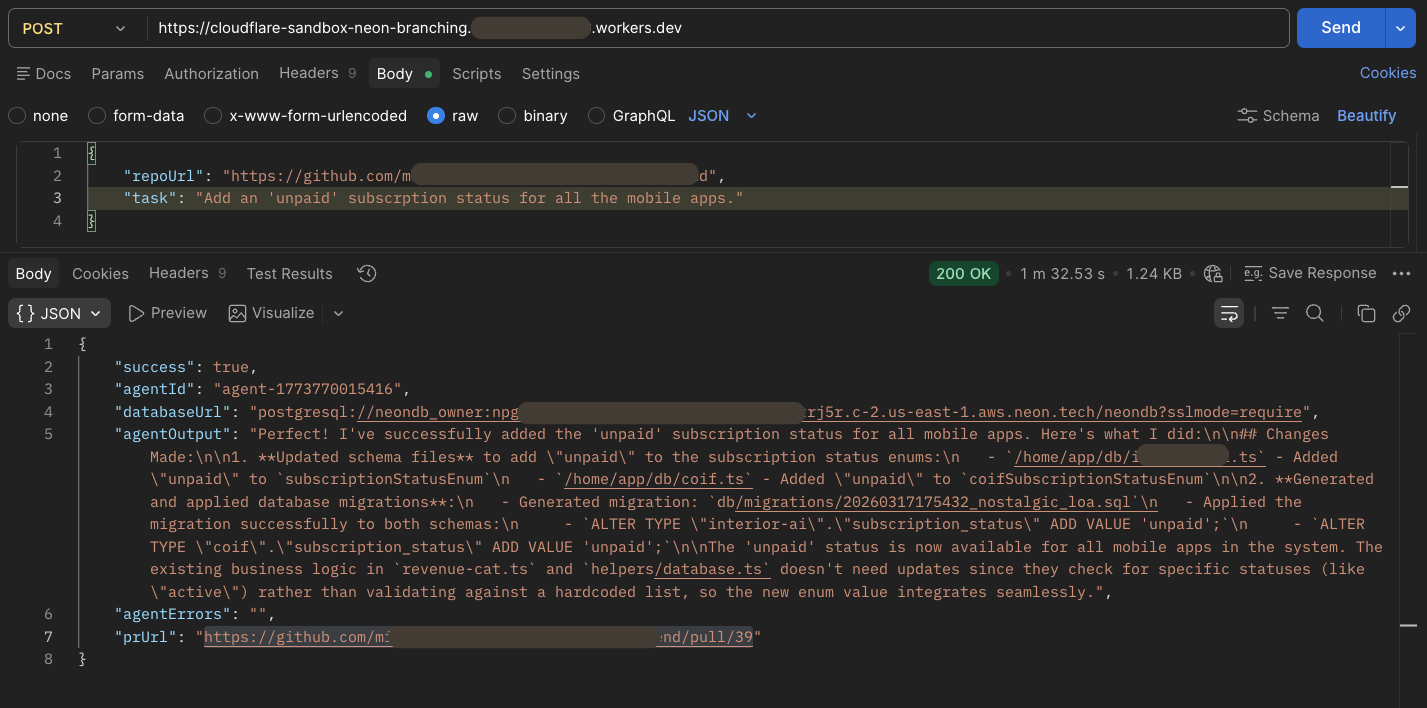Click the Docs icon tab

pyautogui.click(x=44, y=73)
